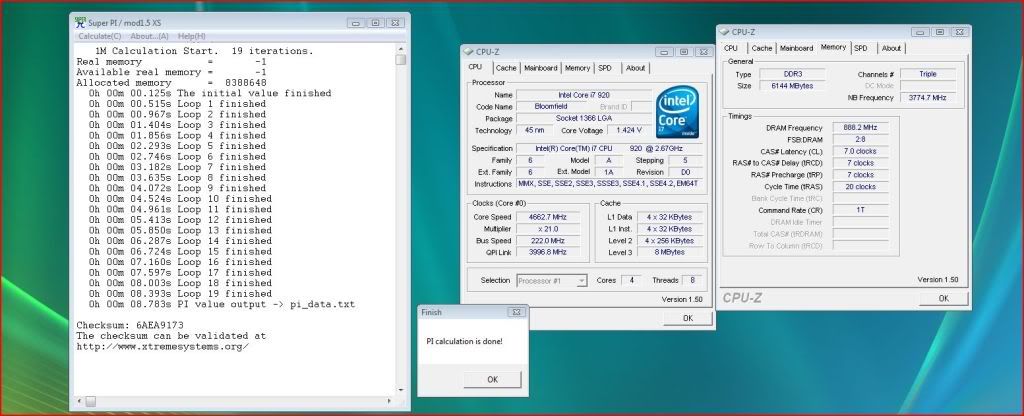Viewport: 1024px width, 416px height.
Task: Click the DRAM Frequency 888.2 MHz field
Action: click(860, 128)
